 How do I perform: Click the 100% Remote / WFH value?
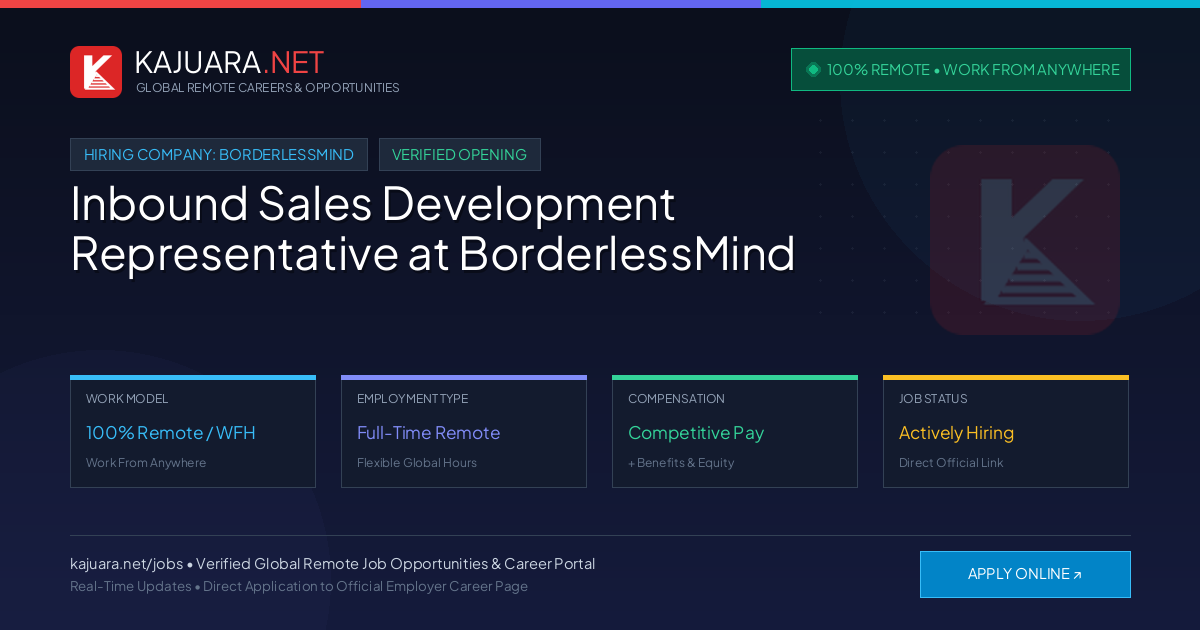(x=171, y=433)
